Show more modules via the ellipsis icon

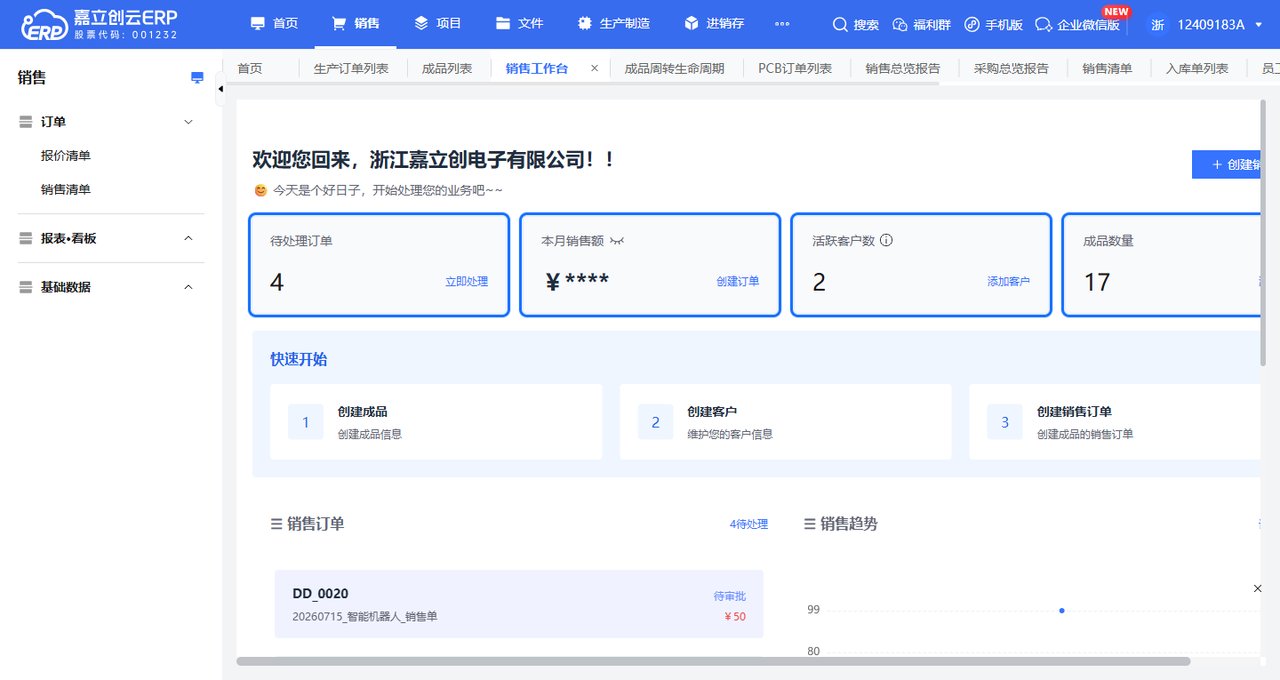tap(782, 24)
